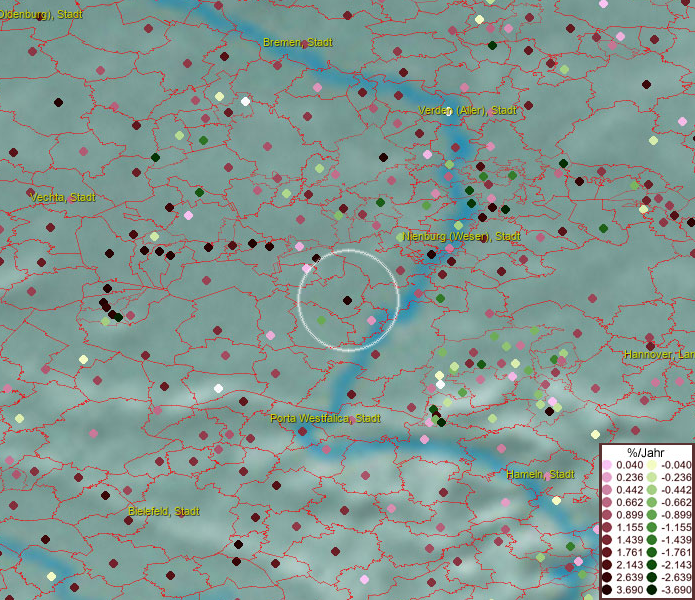Click the 'Bremen, Stadt' map label
The image size is (695, 600).
297,43
